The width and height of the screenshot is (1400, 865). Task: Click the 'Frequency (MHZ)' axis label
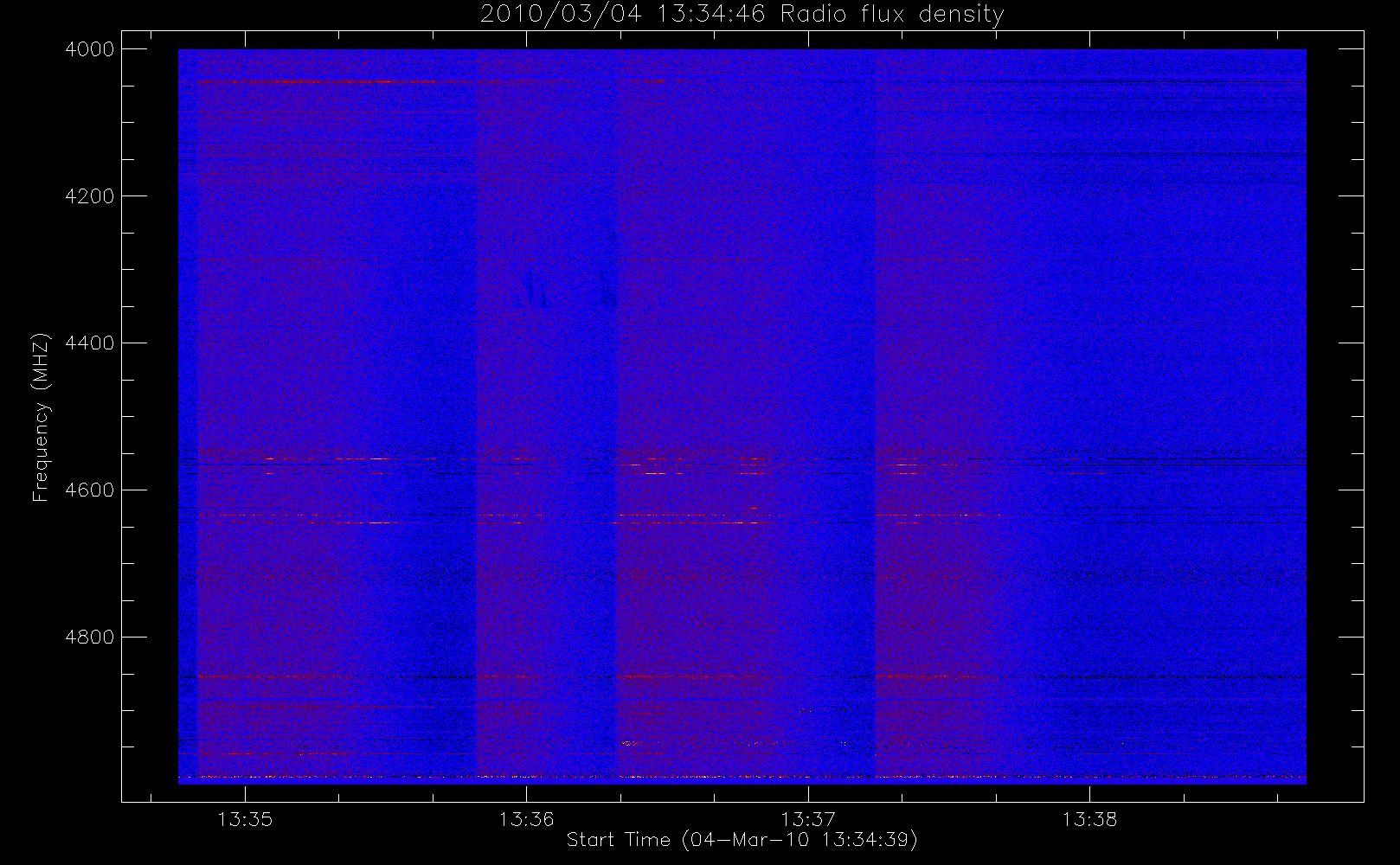coord(41,417)
